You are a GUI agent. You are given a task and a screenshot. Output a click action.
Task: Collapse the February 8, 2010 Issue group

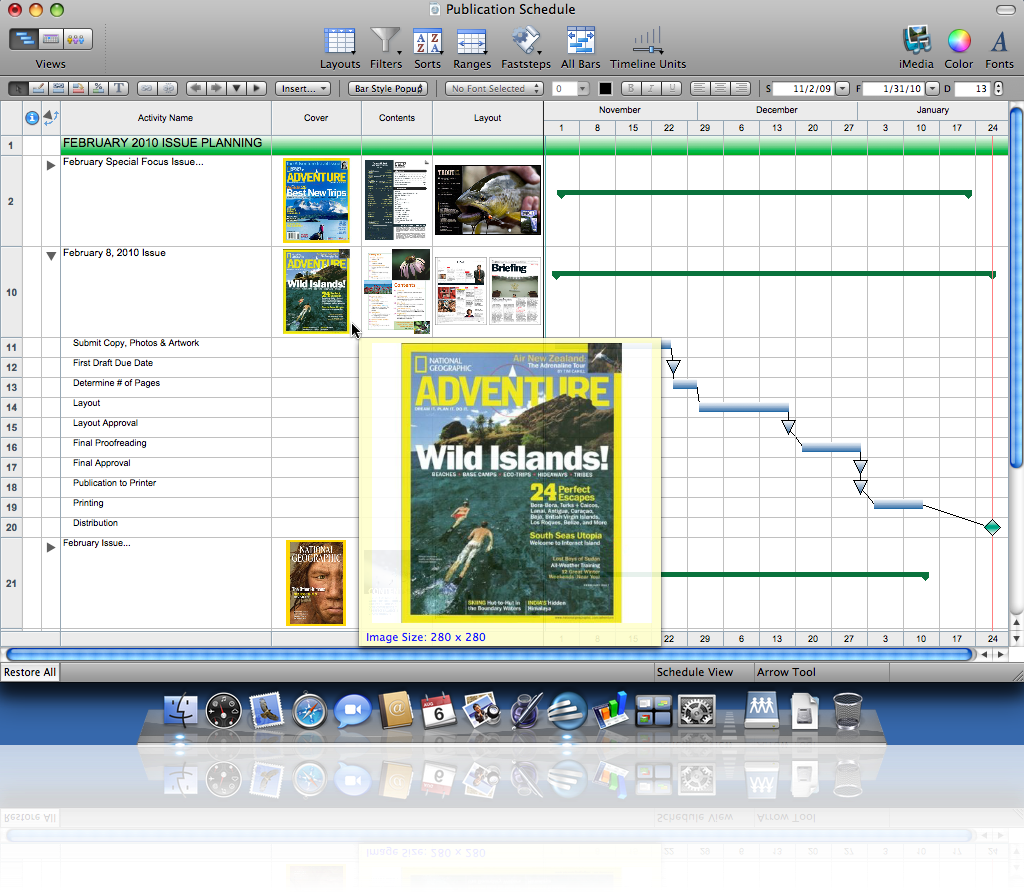point(51,256)
